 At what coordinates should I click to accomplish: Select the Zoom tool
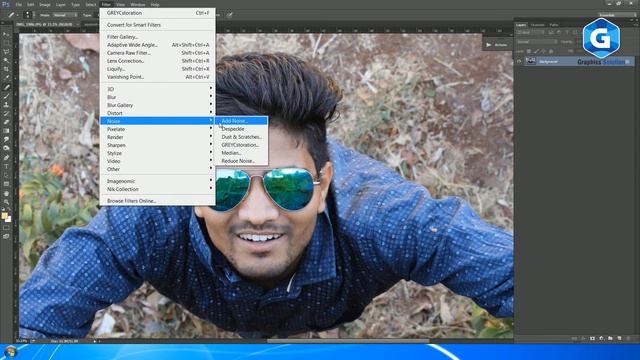click(x=6, y=202)
